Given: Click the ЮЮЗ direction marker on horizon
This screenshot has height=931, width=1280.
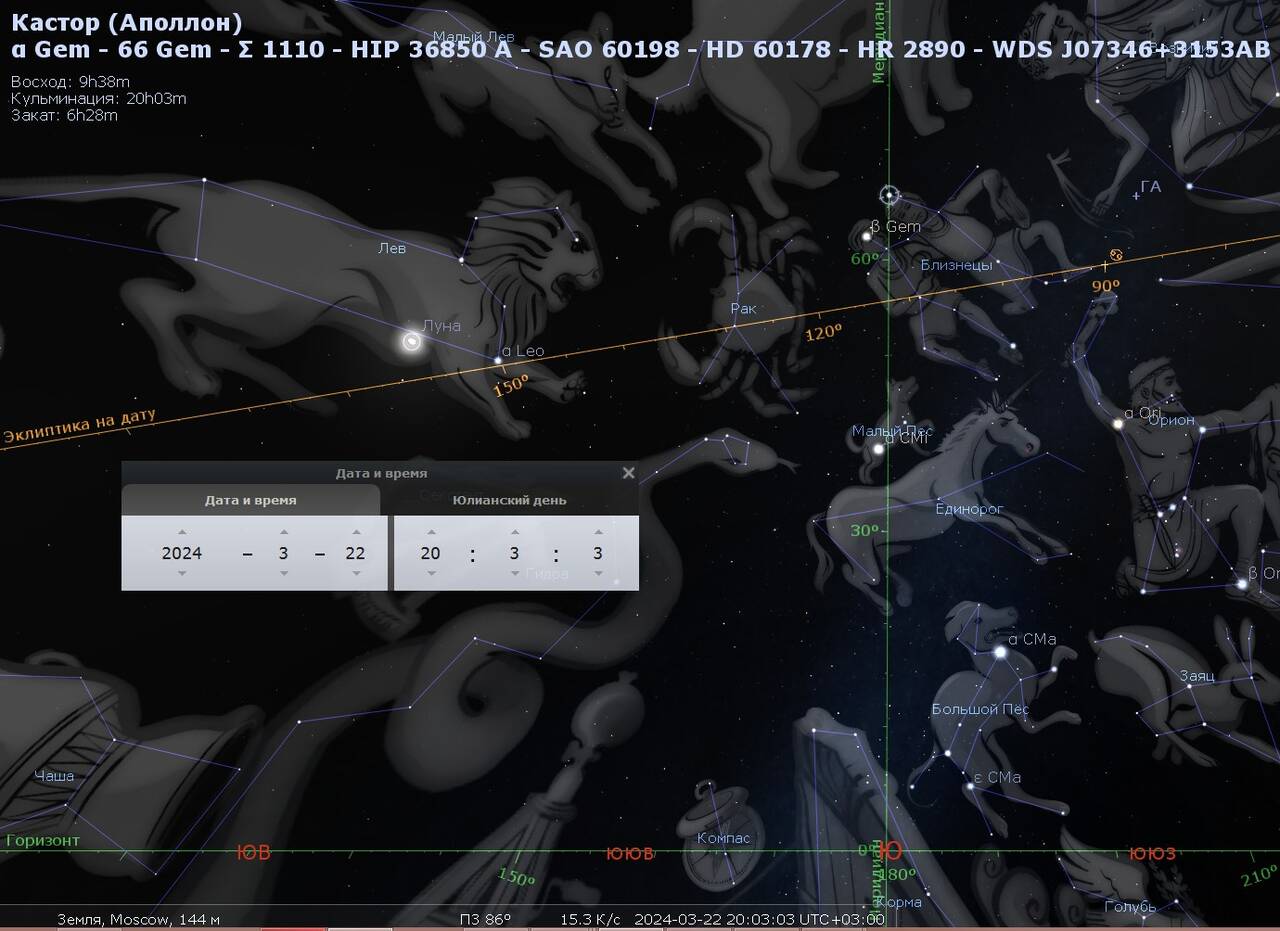Looking at the screenshot, I should (1152, 853).
